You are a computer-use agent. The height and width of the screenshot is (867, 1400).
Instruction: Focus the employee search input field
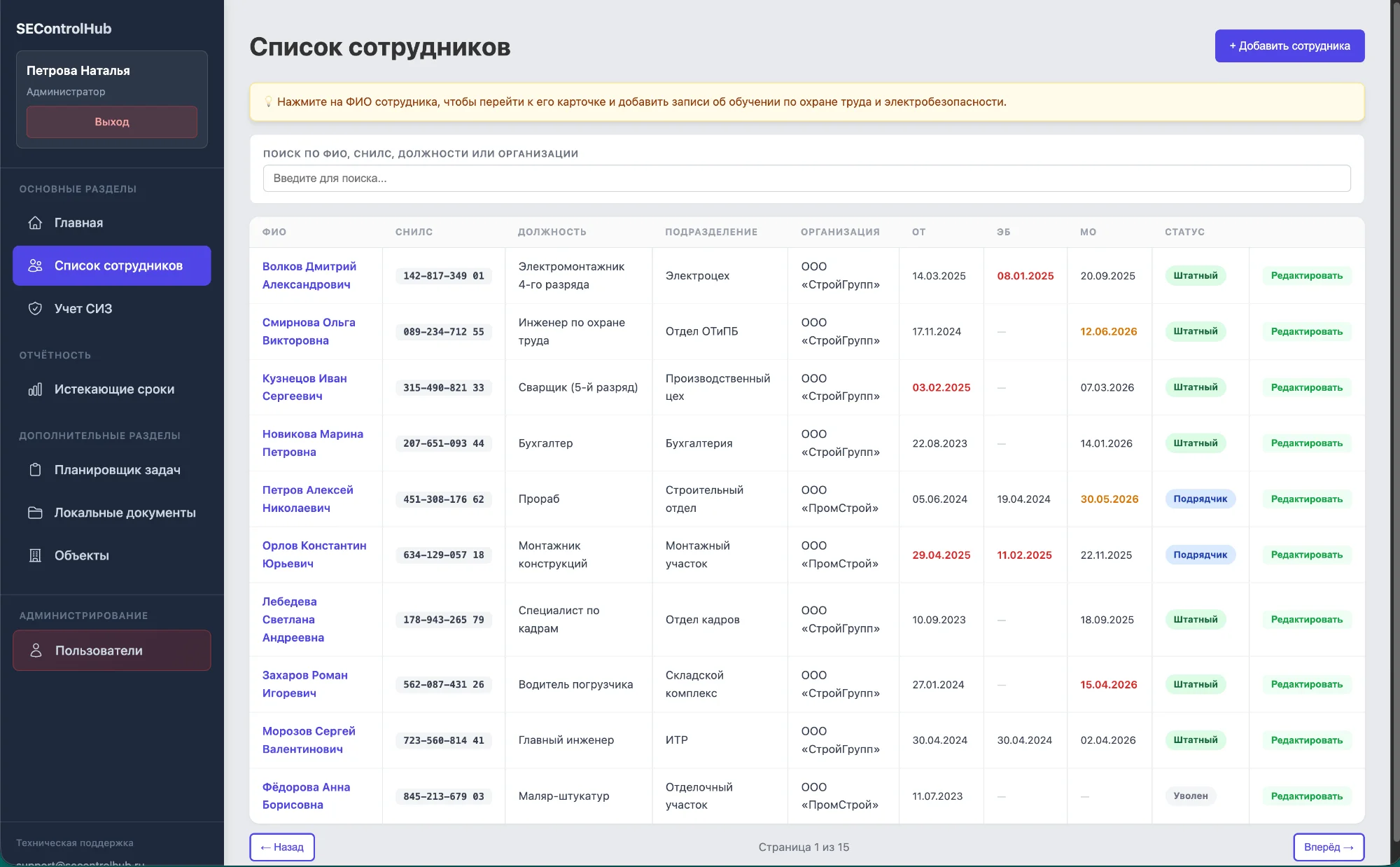coord(806,179)
